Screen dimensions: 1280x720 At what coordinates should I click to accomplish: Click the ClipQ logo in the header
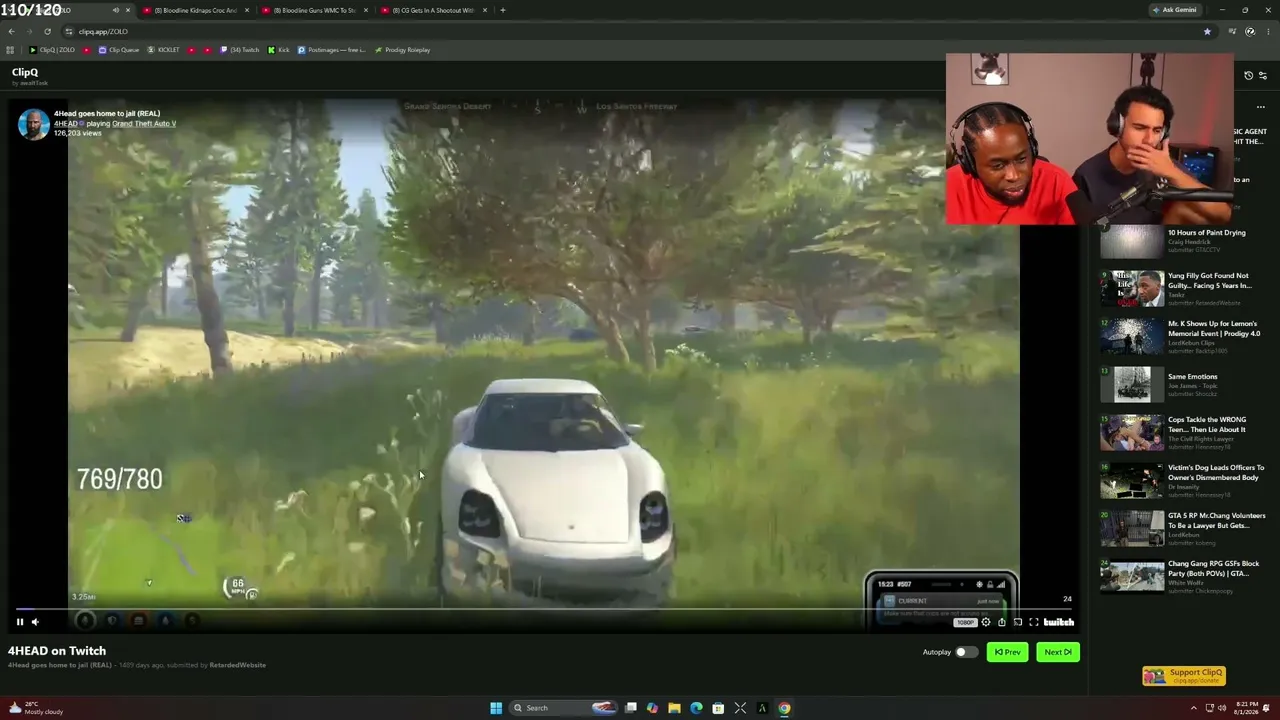point(25,73)
